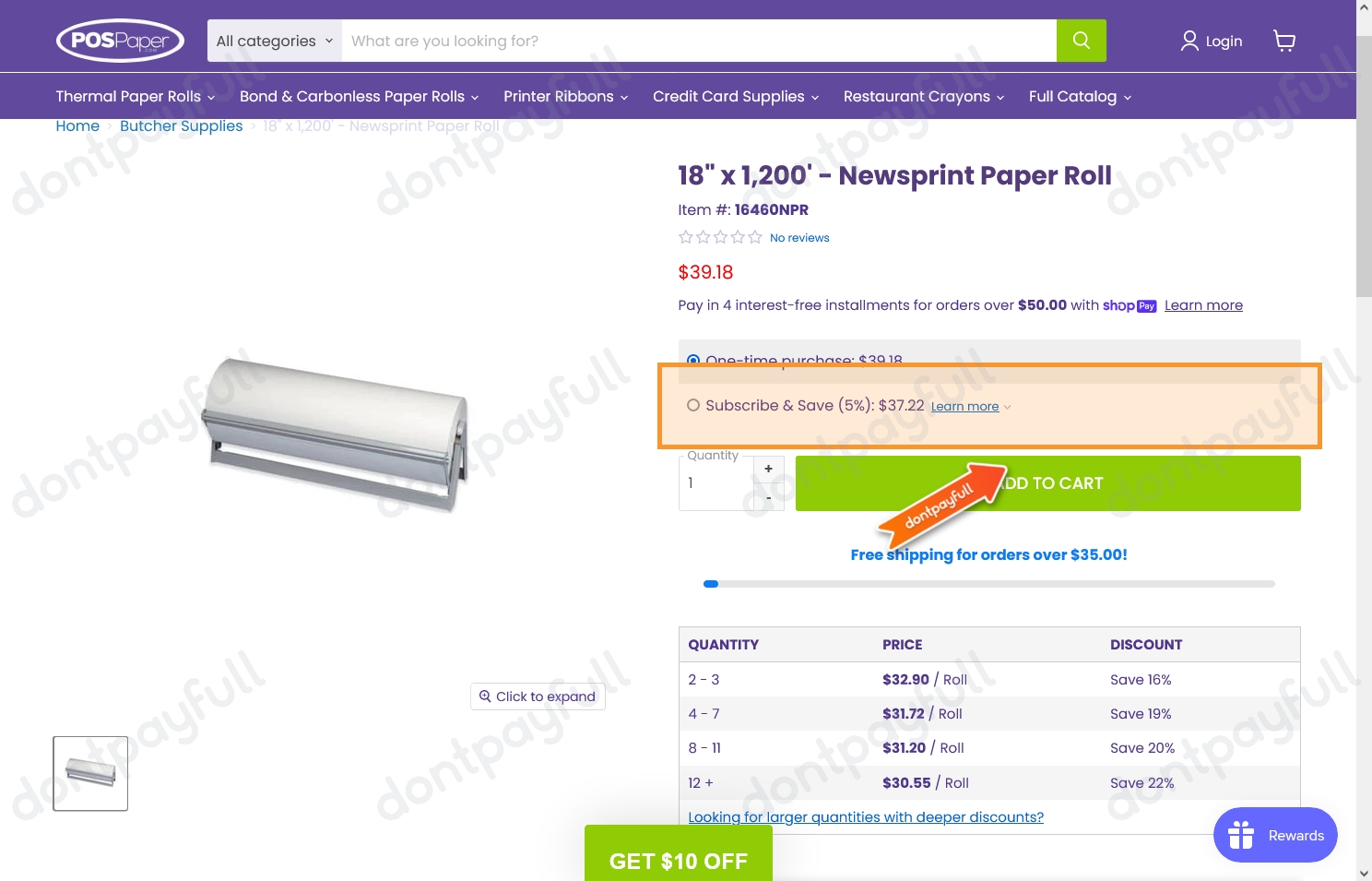
Task: Expand the Thermal Paper Rolls menu
Action: point(136,96)
